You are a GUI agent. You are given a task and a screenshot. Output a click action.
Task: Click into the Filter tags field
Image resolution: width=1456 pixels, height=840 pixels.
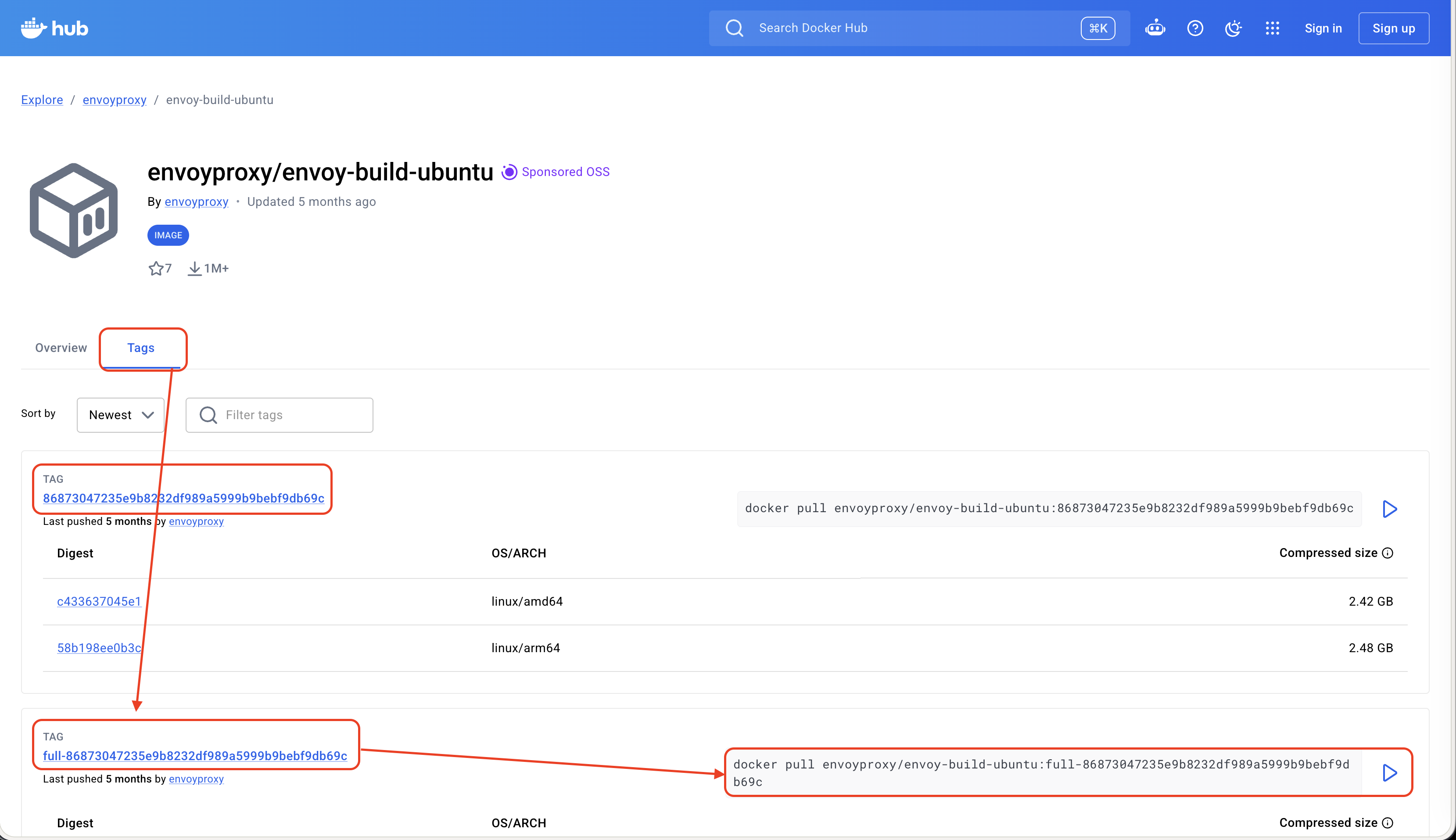[x=279, y=415]
